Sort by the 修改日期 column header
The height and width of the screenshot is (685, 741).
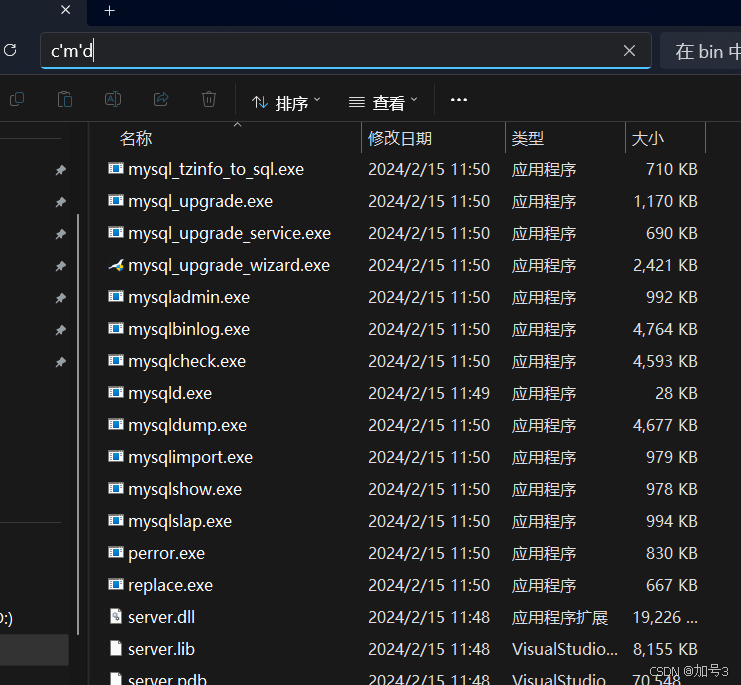pos(400,138)
